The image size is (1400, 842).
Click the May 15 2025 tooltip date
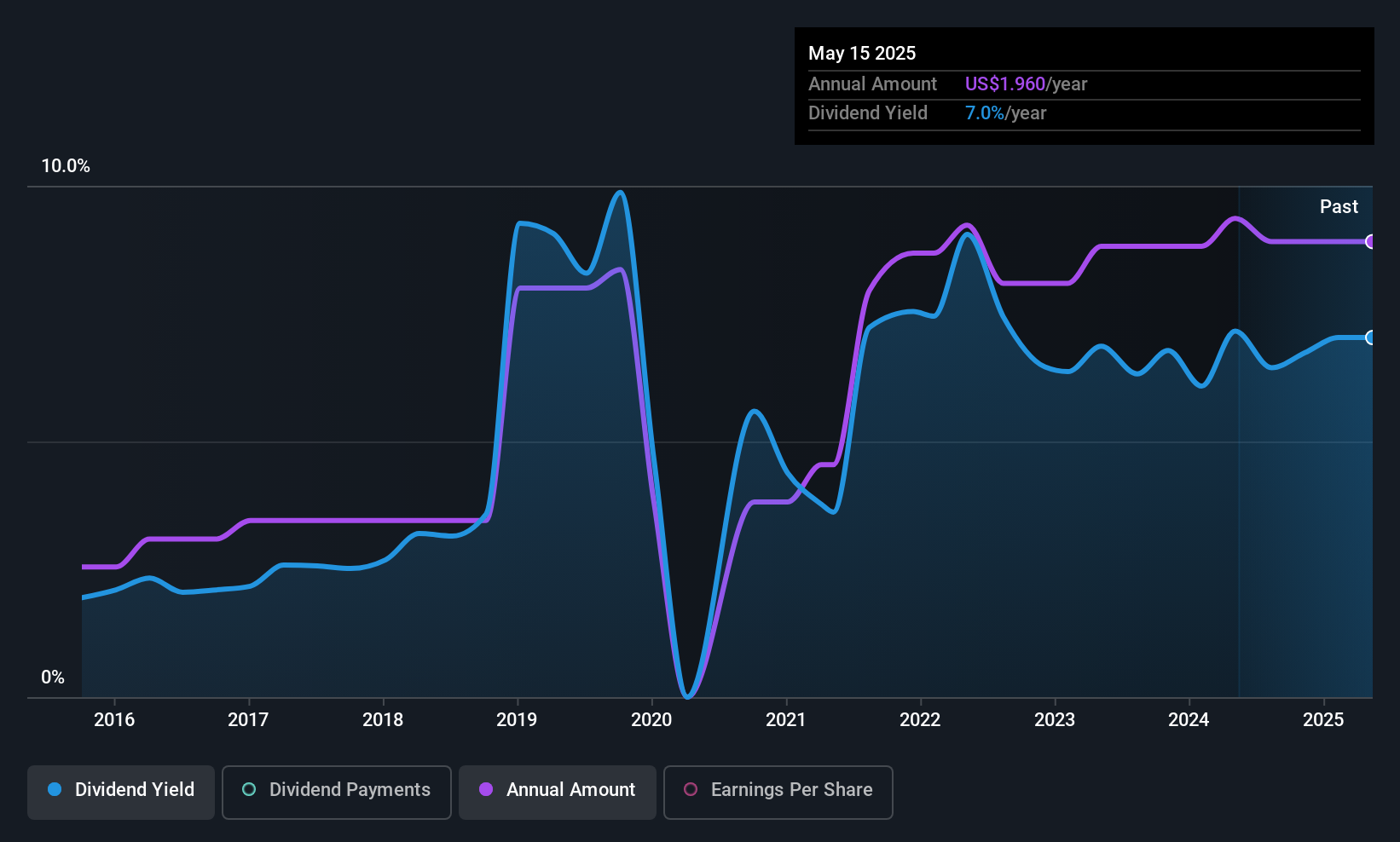point(862,54)
